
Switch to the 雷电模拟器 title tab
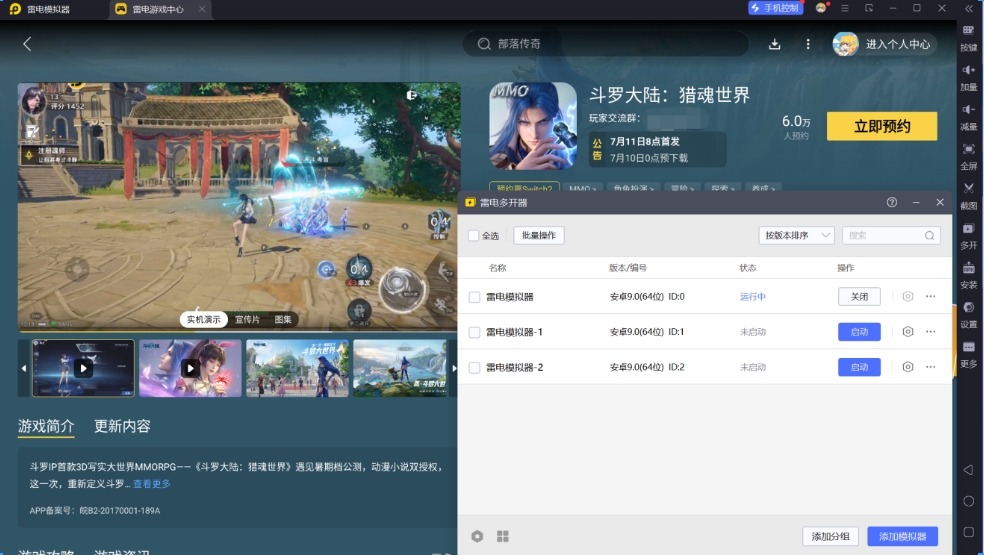point(41,9)
